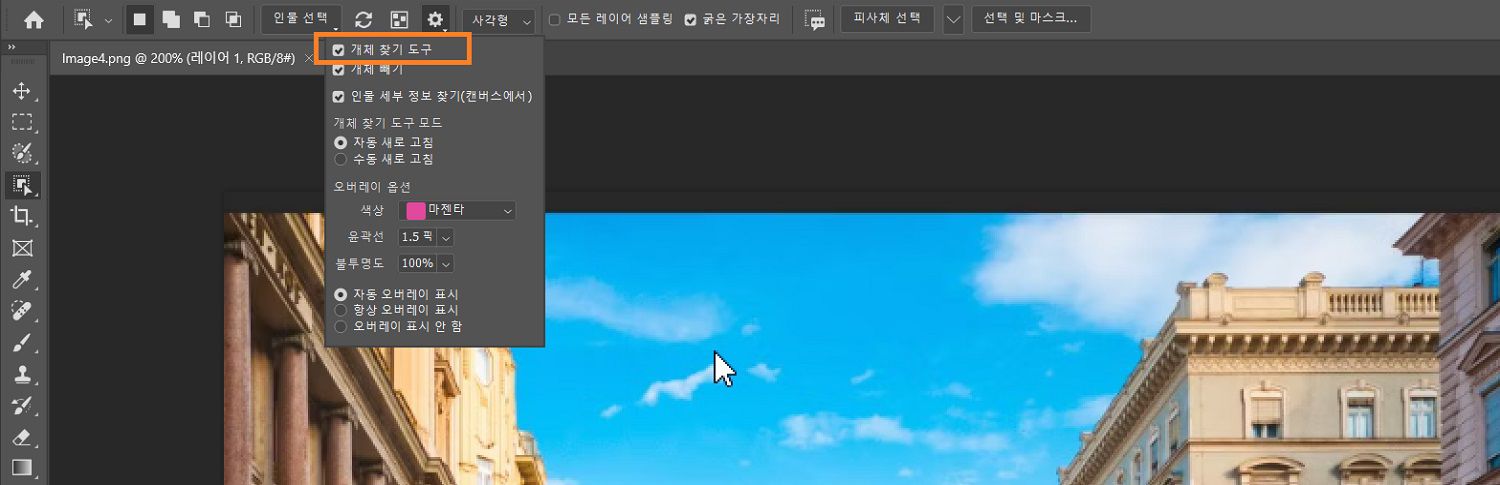Click the 불투명도 100% value field
This screenshot has height=485, width=1500.
click(416, 263)
